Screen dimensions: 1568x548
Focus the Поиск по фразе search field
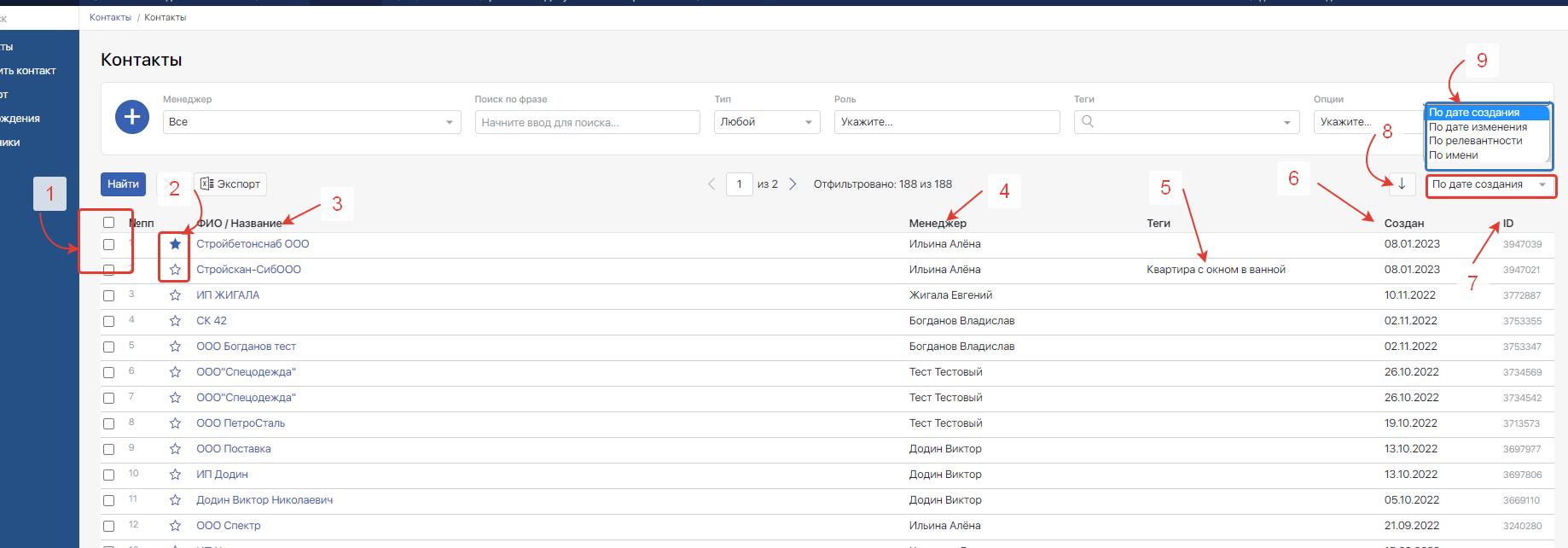[x=587, y=122]
